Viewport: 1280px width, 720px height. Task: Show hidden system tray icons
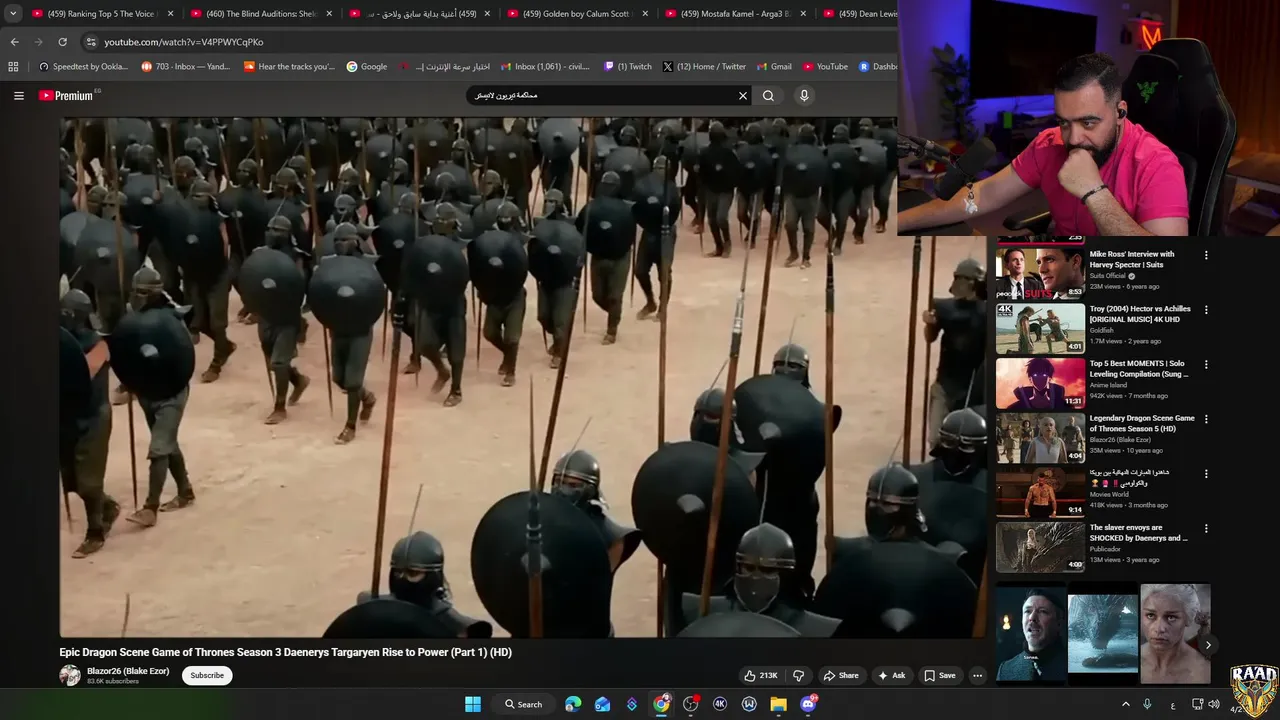click(x=1126, y=704)
